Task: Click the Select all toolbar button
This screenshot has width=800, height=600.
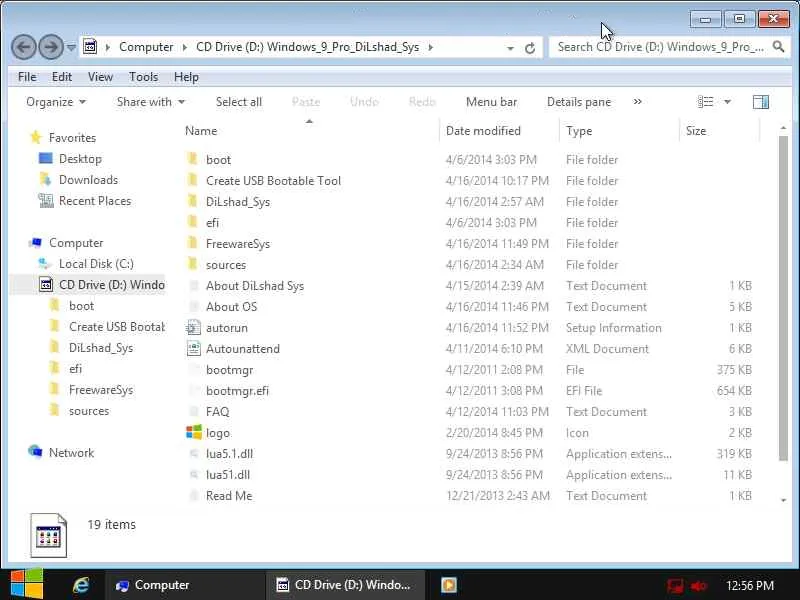Action: (239, 102)
